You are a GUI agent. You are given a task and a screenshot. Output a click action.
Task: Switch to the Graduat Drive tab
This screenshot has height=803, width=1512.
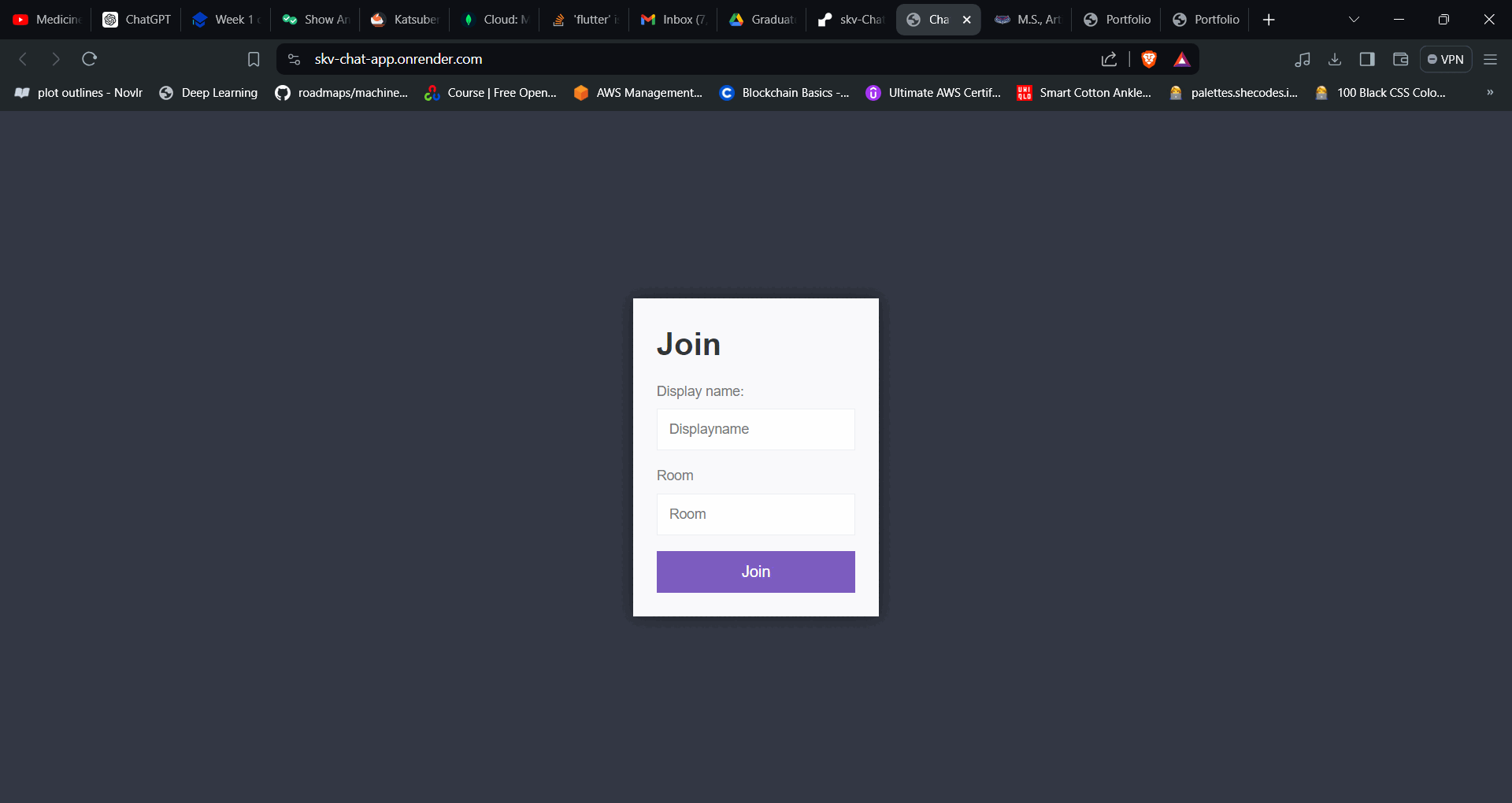point(762,20)
